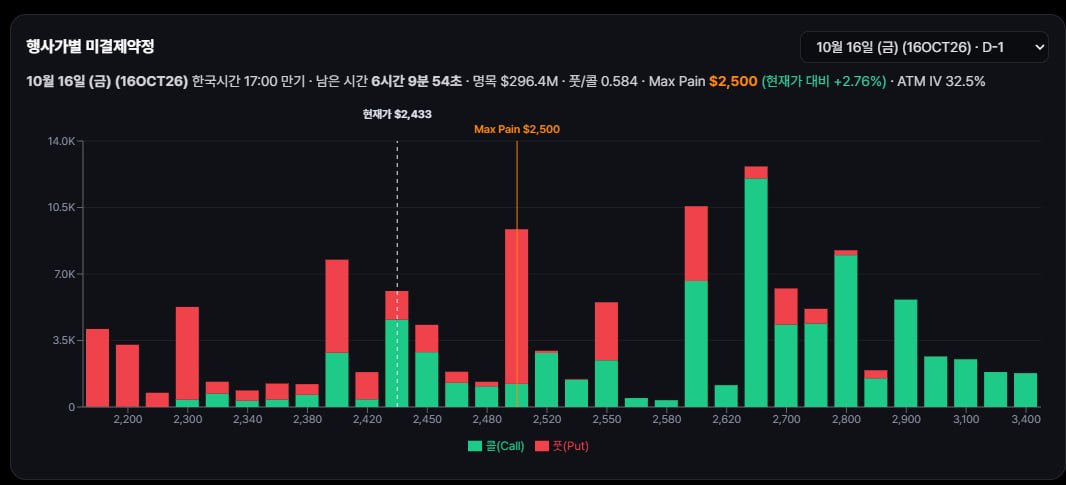1066x485 pixels.
Task: Click the (현재가 대비 +2.76%) green text
Action: [824, 82]
